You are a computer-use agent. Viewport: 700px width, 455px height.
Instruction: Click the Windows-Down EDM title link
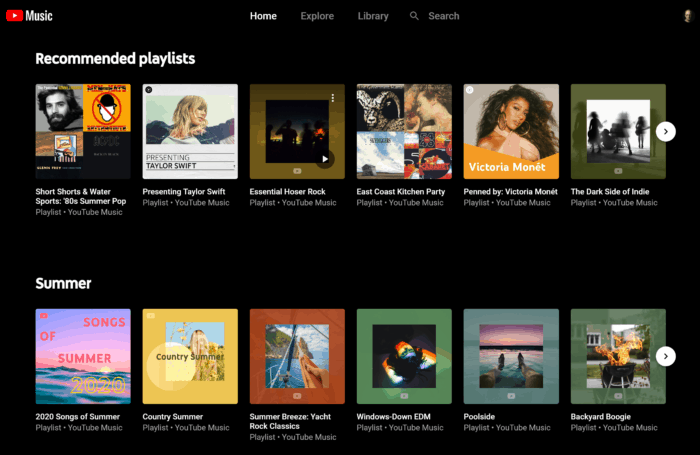click(393, 417)
